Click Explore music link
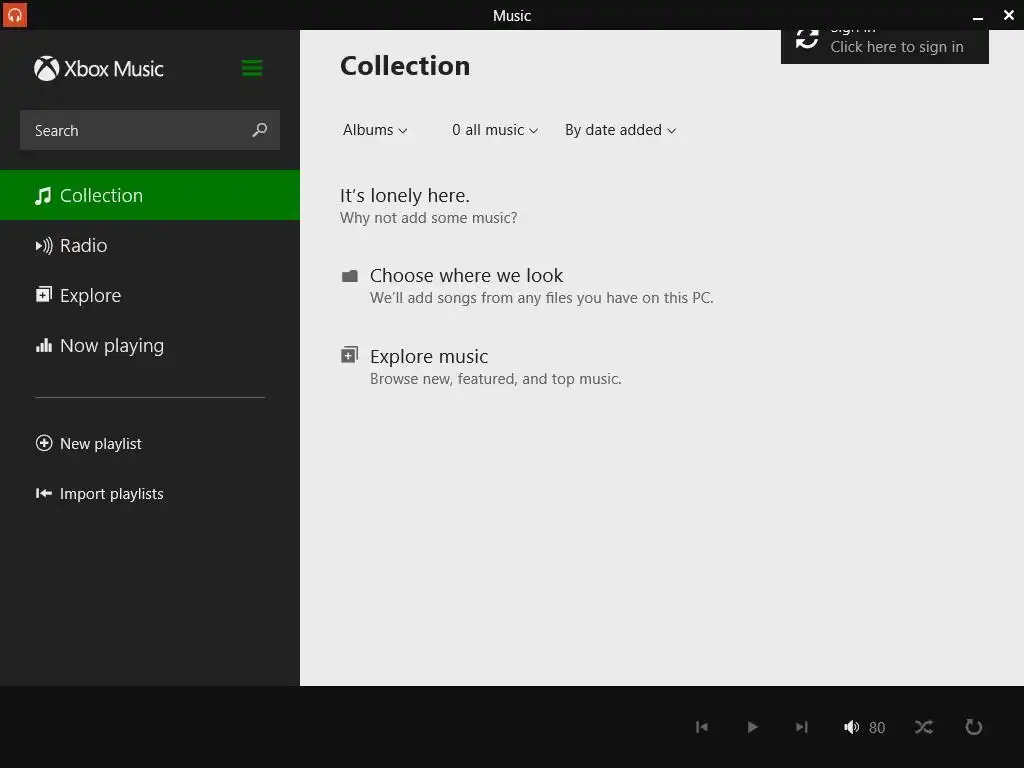This screenshot has height=768, width=1024. coord(429,357)
